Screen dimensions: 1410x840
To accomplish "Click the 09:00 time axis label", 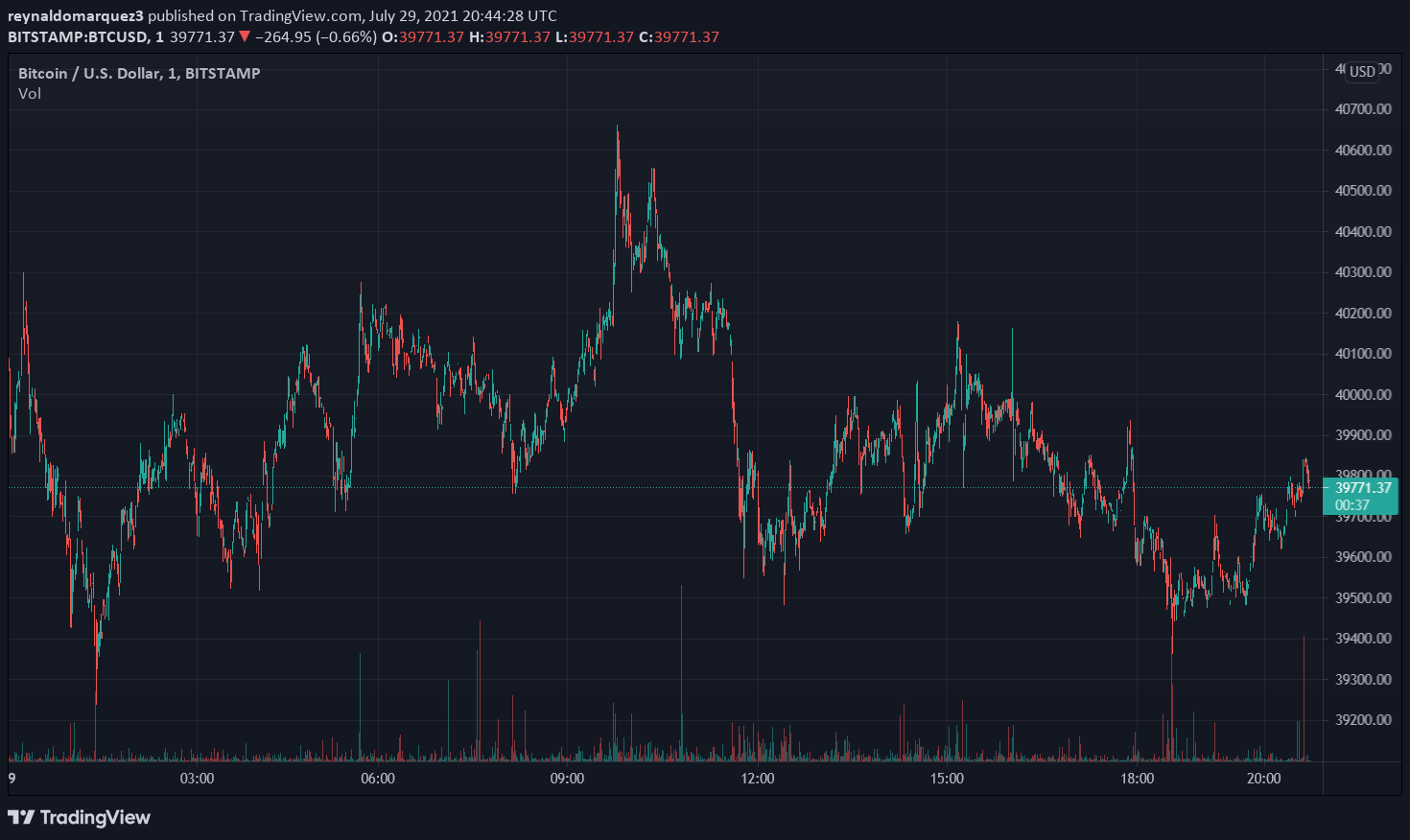I will tap(567, 779).
